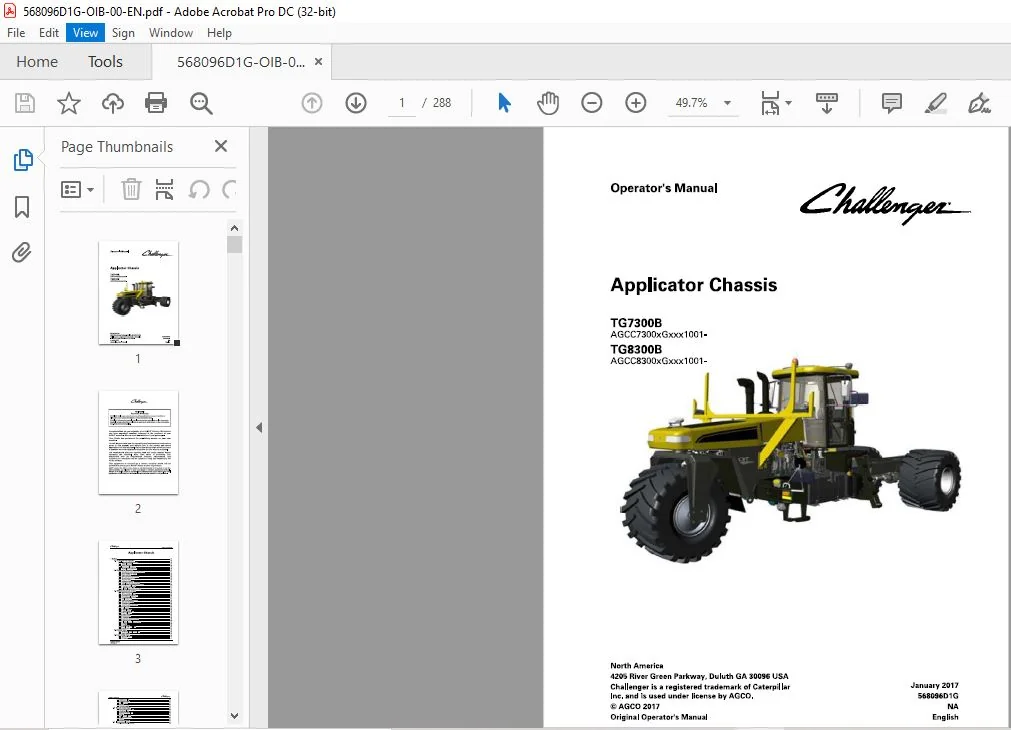The height and width of the screenshot is (730, 1011).
Task: Click the upload to cloud icon
Action: pyautogui.click(x=113, y=103)
